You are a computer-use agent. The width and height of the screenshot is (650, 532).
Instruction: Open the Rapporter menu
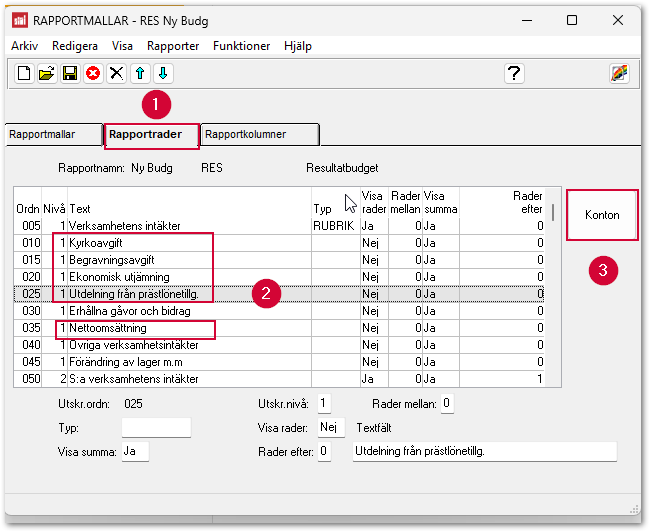(x=172, y=46)
